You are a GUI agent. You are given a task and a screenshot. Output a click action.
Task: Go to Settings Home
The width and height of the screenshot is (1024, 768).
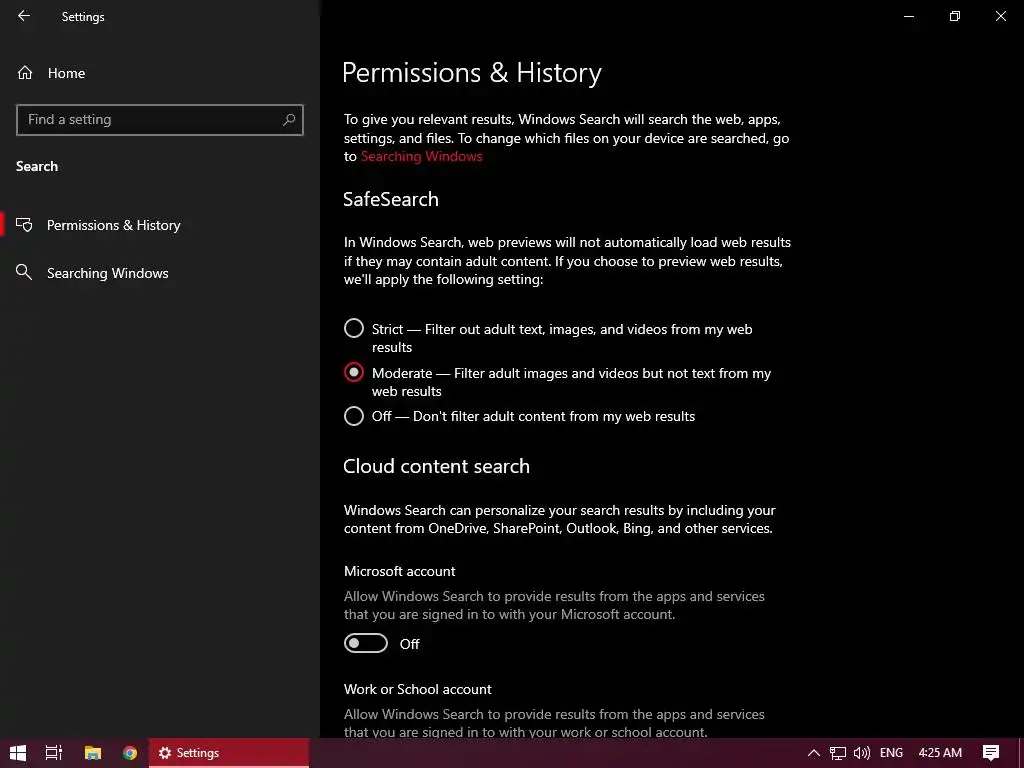point(66,73)
